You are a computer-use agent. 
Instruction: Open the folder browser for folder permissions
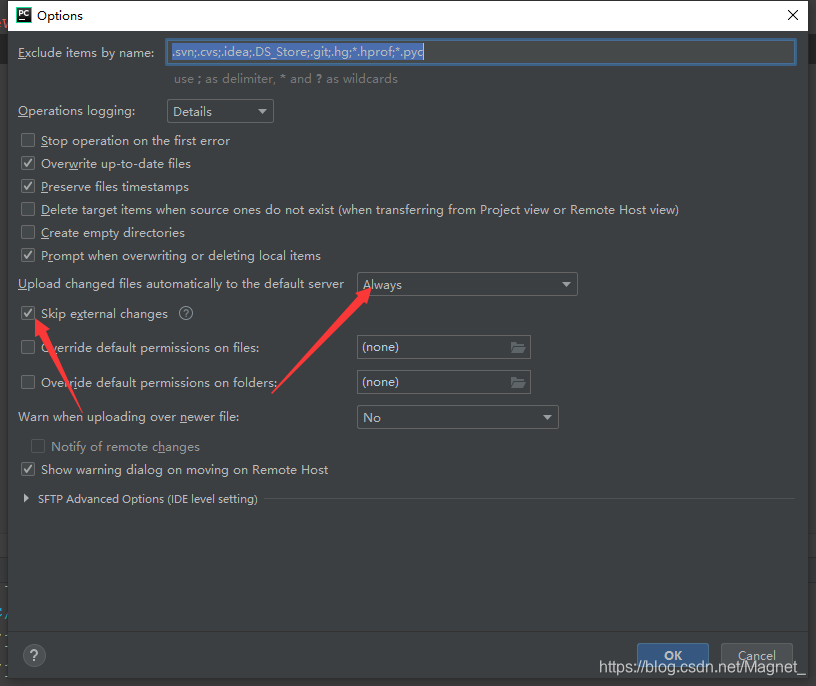[518, 383]
